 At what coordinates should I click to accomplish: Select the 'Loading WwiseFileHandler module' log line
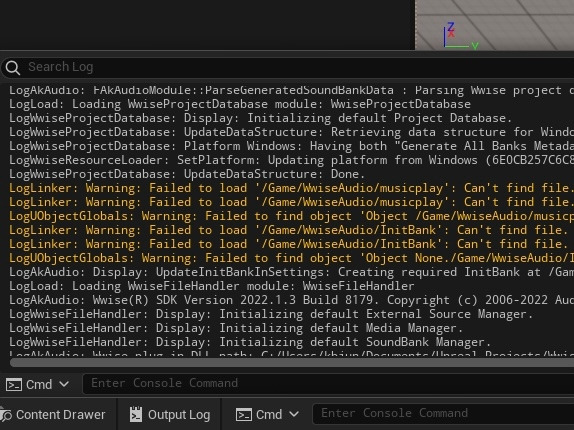tap(212, 286)
